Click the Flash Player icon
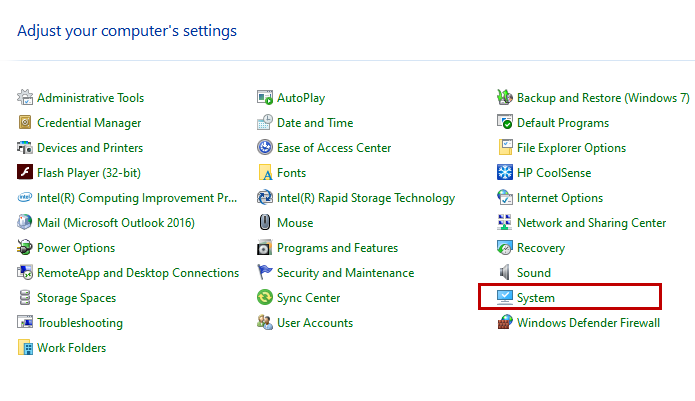695x401 pixels. 26,173
